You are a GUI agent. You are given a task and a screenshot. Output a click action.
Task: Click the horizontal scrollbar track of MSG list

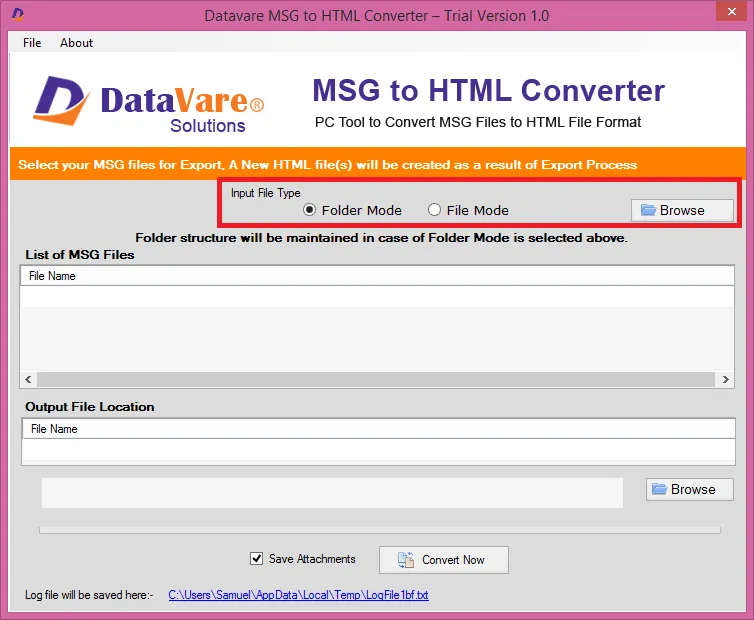click(x=376, y=380)
